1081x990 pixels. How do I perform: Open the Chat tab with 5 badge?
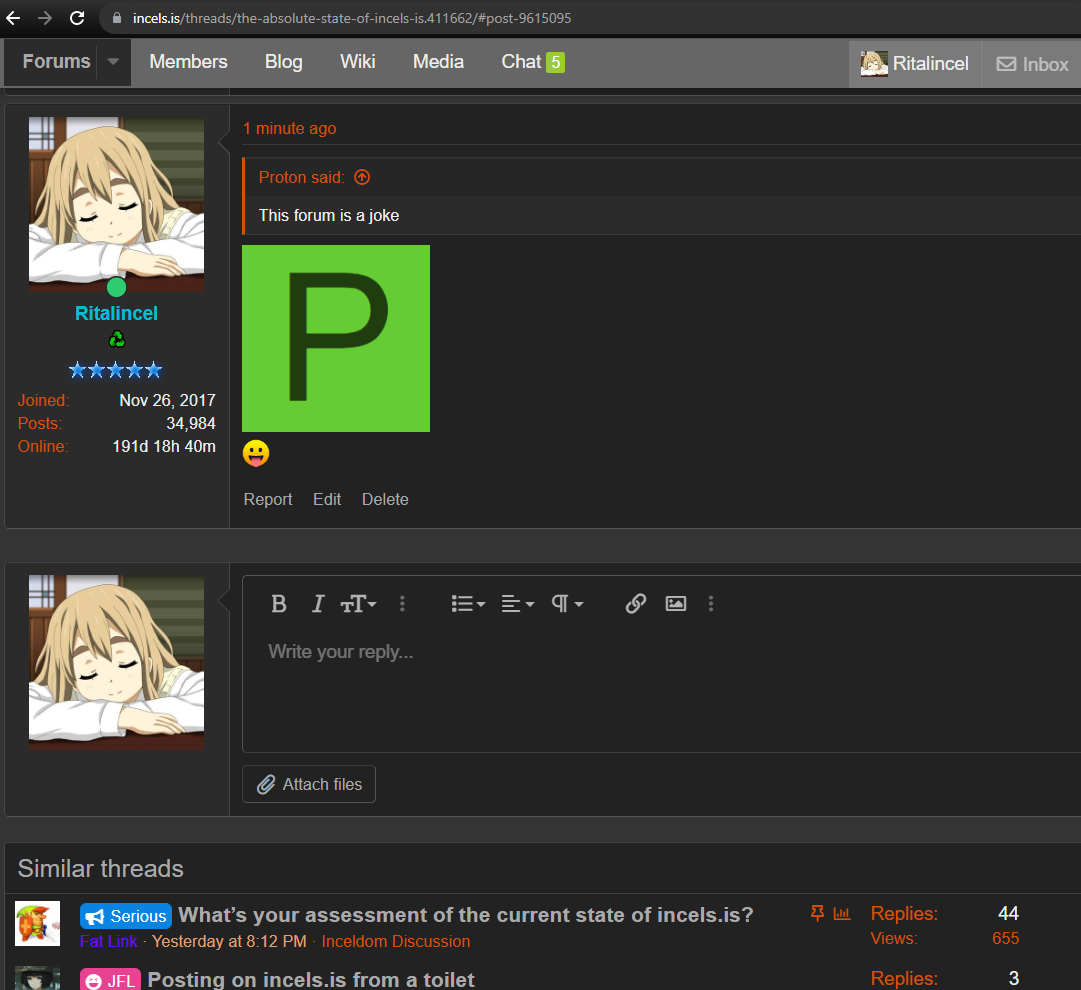coord(533,61)
